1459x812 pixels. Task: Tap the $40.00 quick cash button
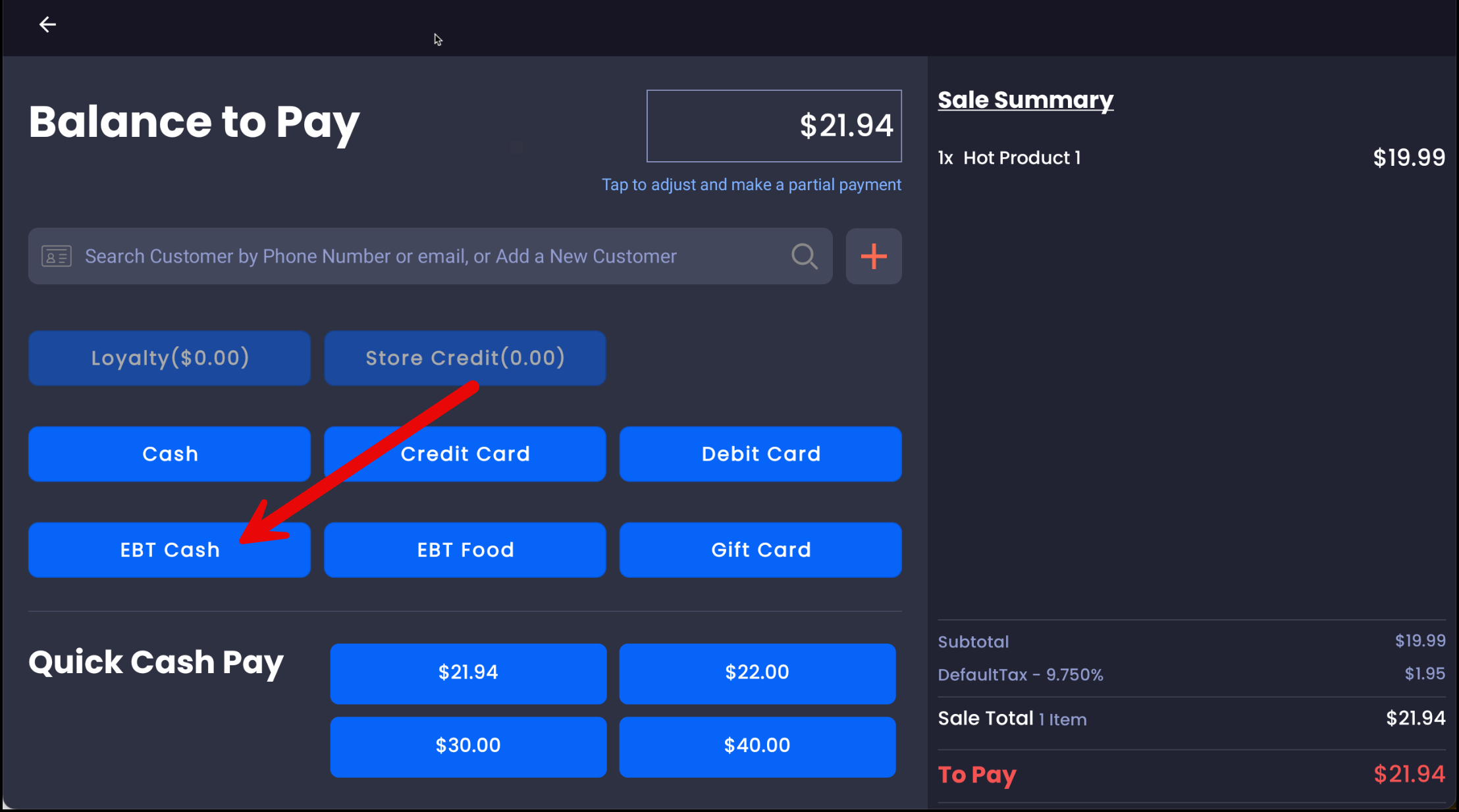(x=757, y=746)
